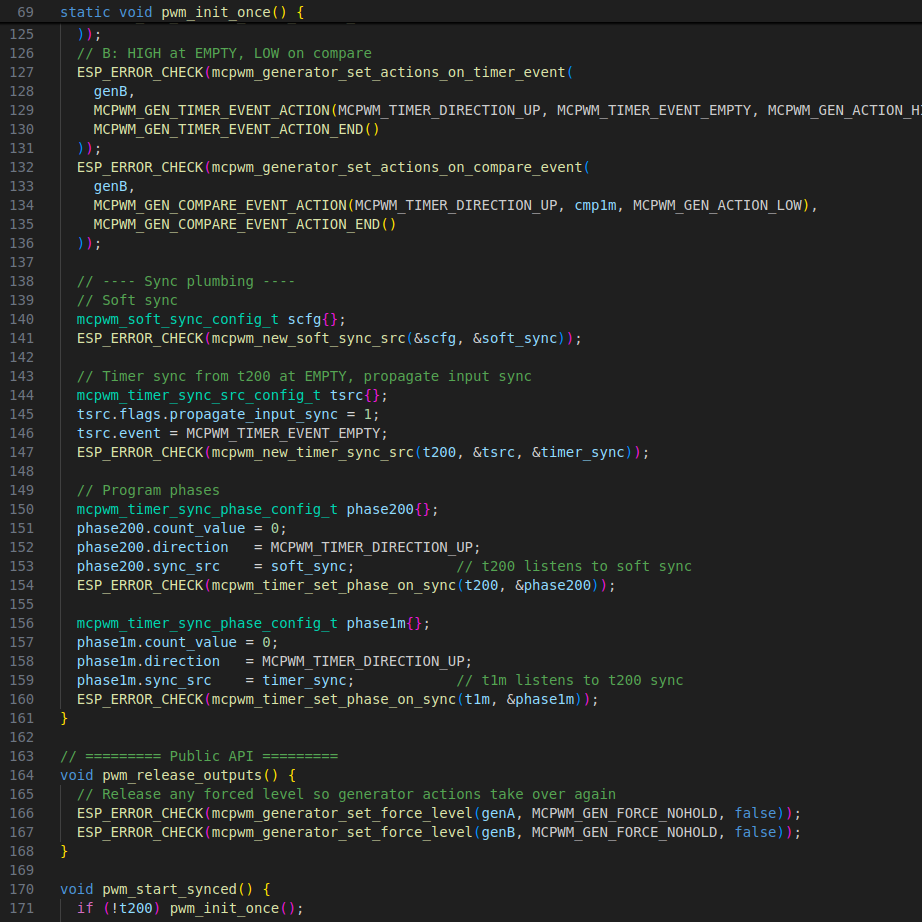
Task: Click 'MCPWM_GEN_ACTION_LOW' on line 134
Action: point(717,205)
